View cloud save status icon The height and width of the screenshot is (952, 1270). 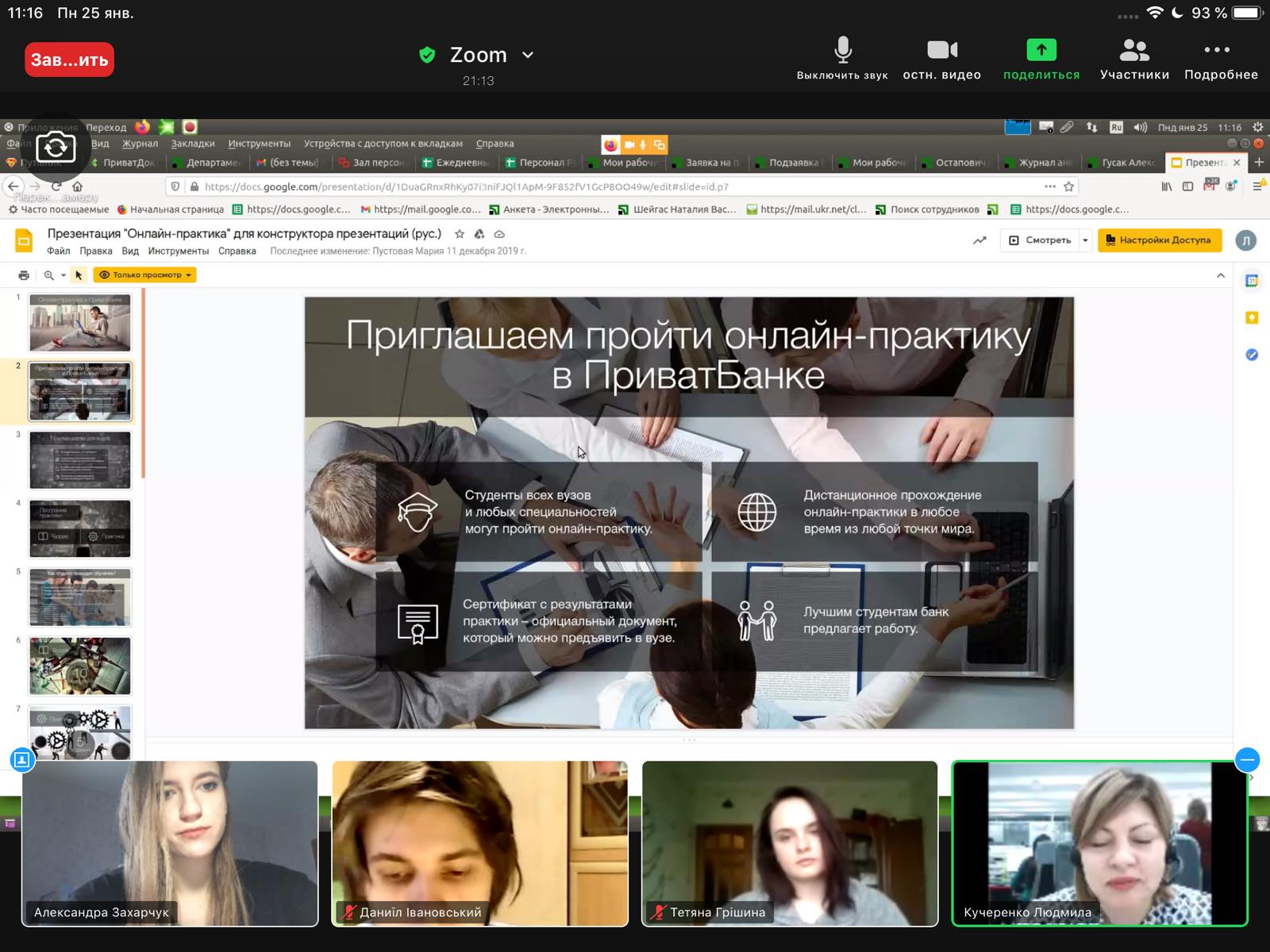coord(499,234)
